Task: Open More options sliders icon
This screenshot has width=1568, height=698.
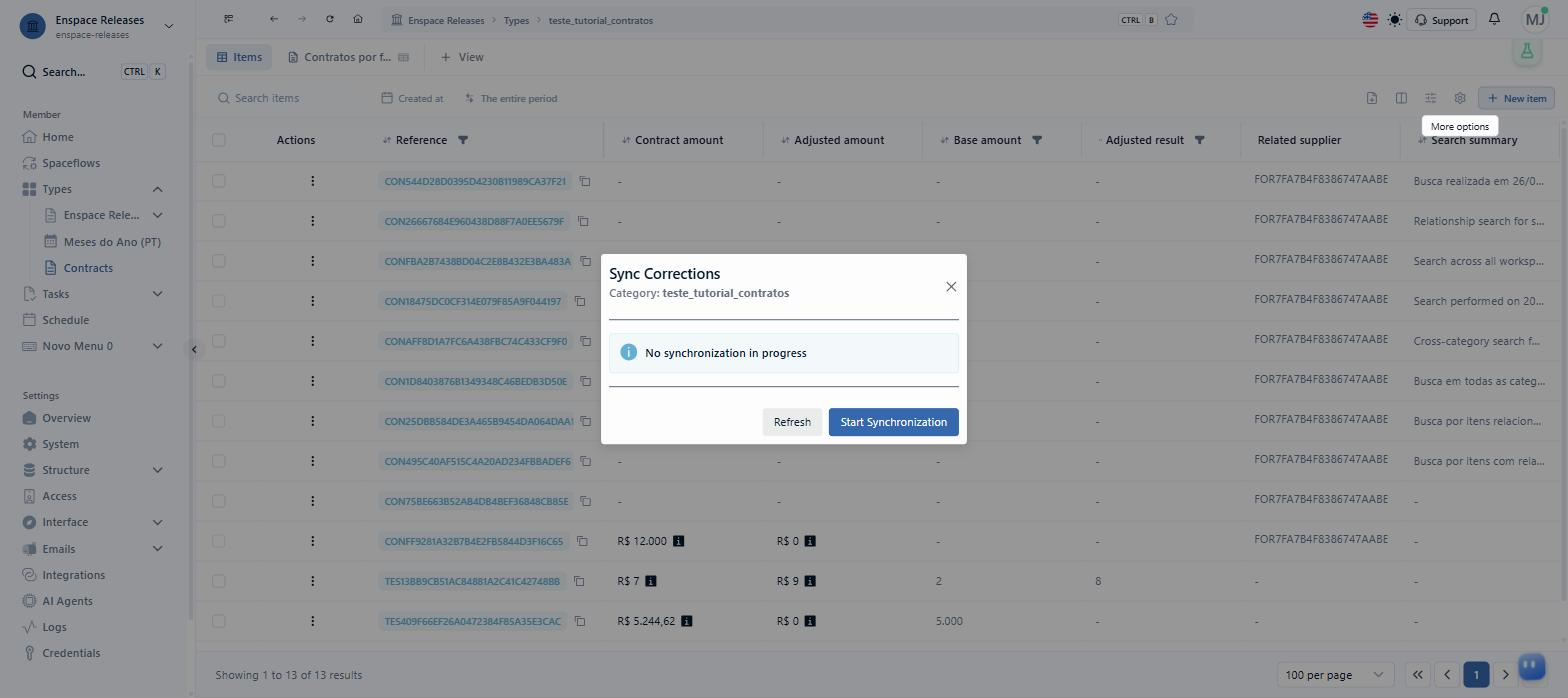Action: 1431,98
